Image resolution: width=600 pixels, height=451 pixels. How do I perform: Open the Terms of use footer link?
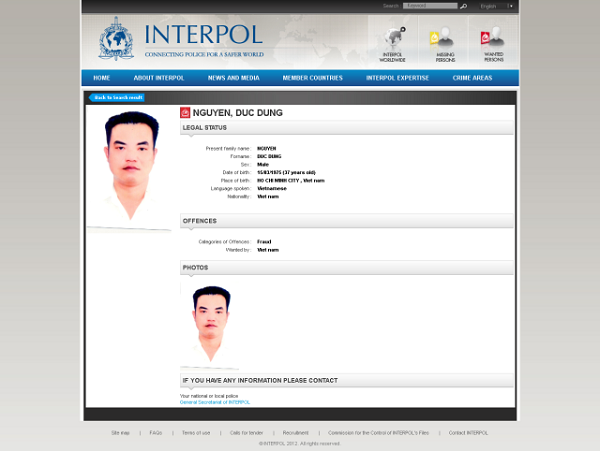pyautogui.click(x=195, y=433)
